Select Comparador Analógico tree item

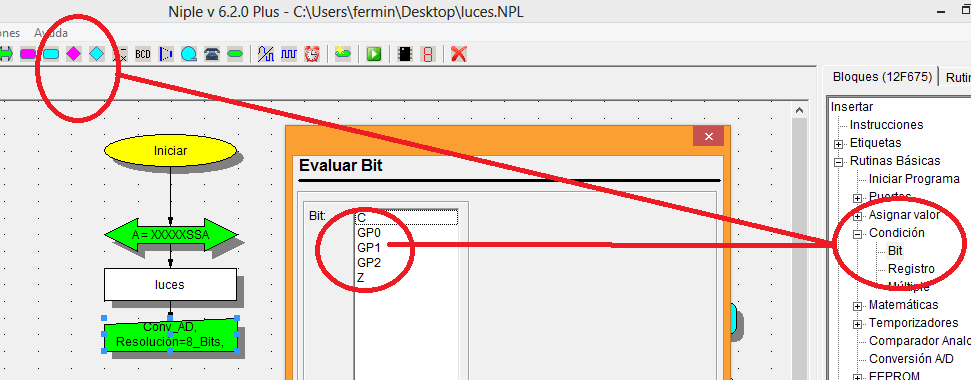pyautogui.click(x=920, y=340)
